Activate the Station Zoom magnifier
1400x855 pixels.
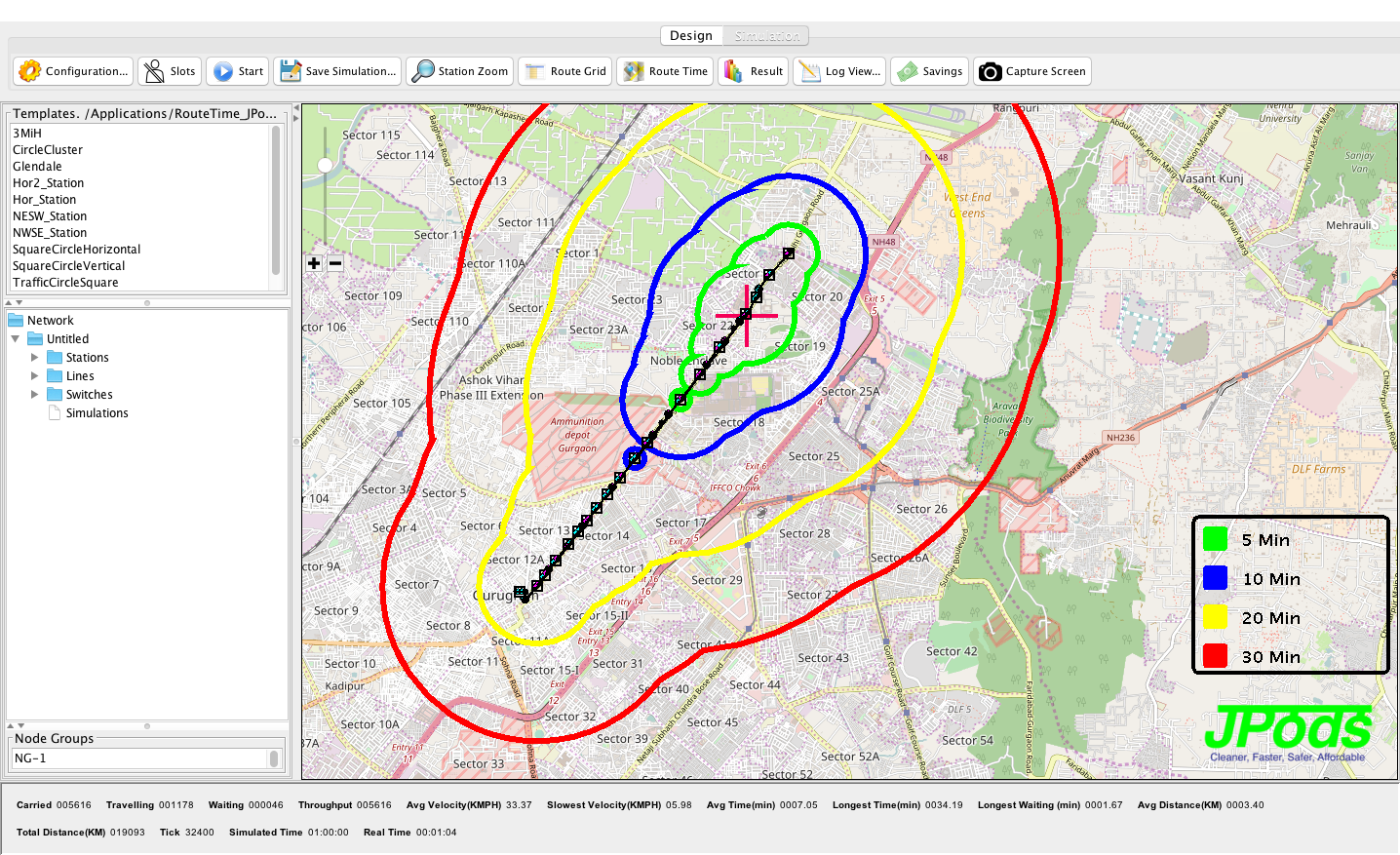click(423, 71)
